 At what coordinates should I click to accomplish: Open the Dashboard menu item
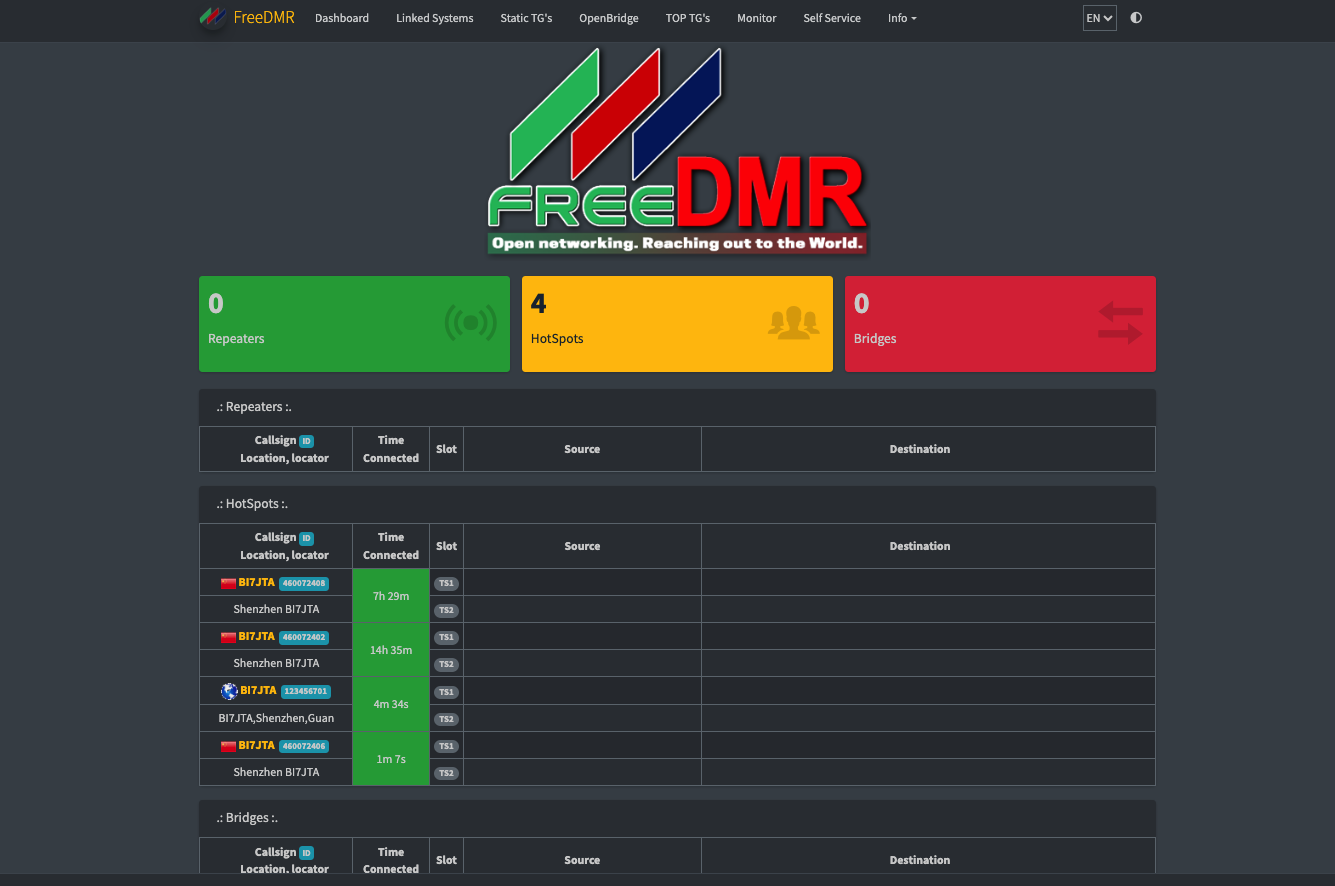342,18
